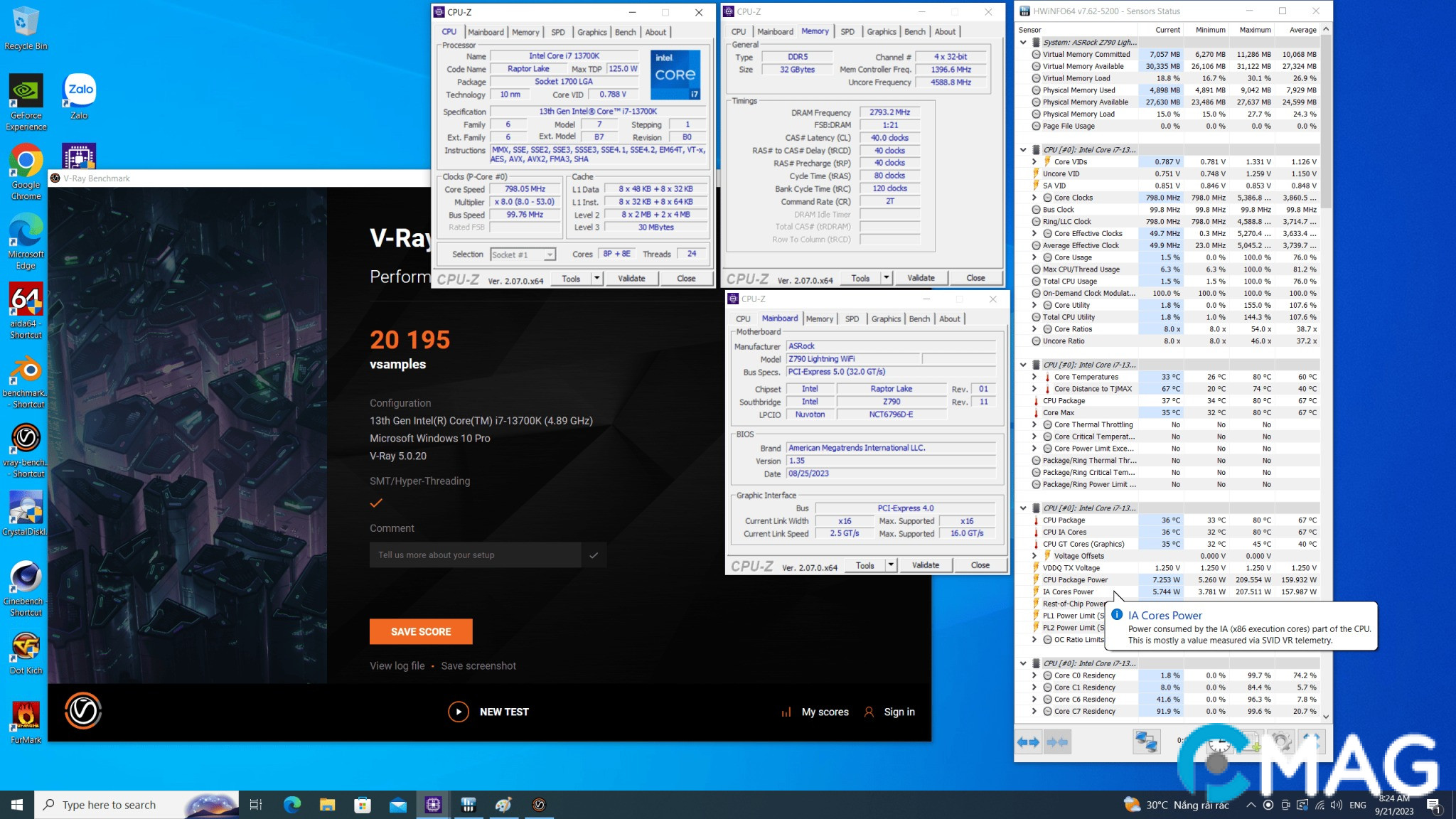This screenshot has height=819, width=1456.
Task: Expand Core Clocks sensor row
Action: tap(1034, 198)
